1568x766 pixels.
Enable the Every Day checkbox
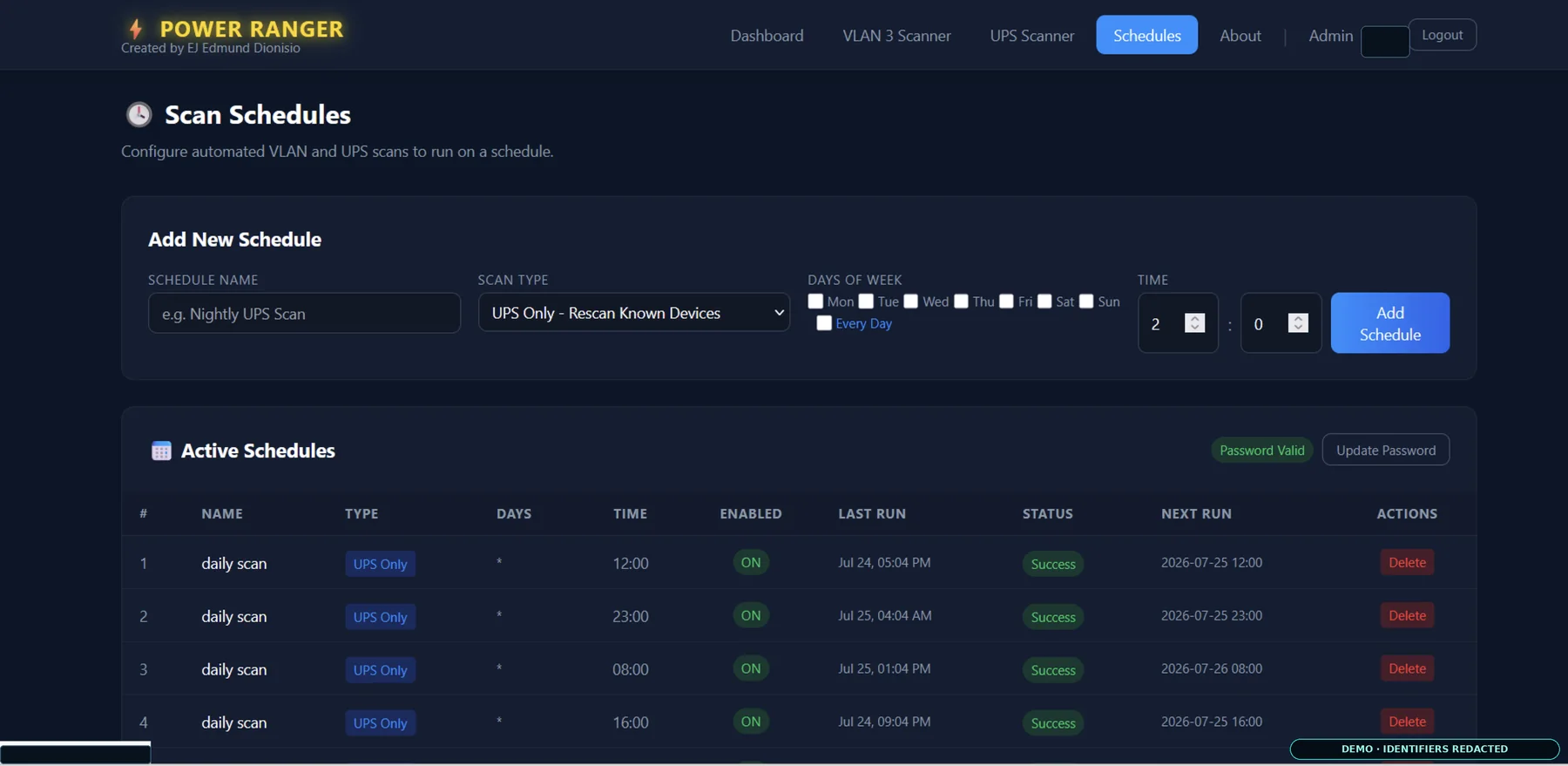pos(823,323)
